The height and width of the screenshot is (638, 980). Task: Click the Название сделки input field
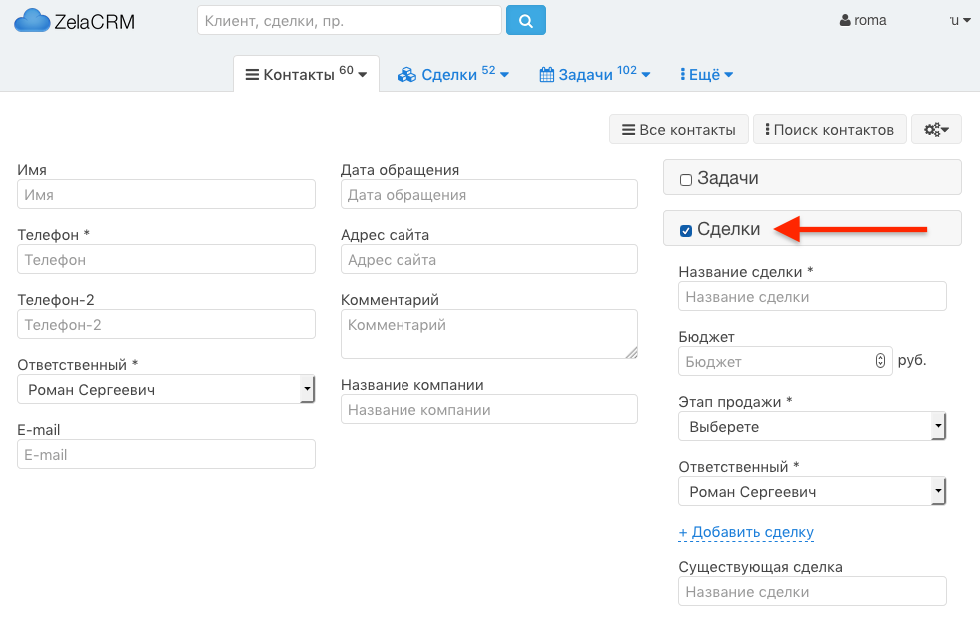pos(812,296)
